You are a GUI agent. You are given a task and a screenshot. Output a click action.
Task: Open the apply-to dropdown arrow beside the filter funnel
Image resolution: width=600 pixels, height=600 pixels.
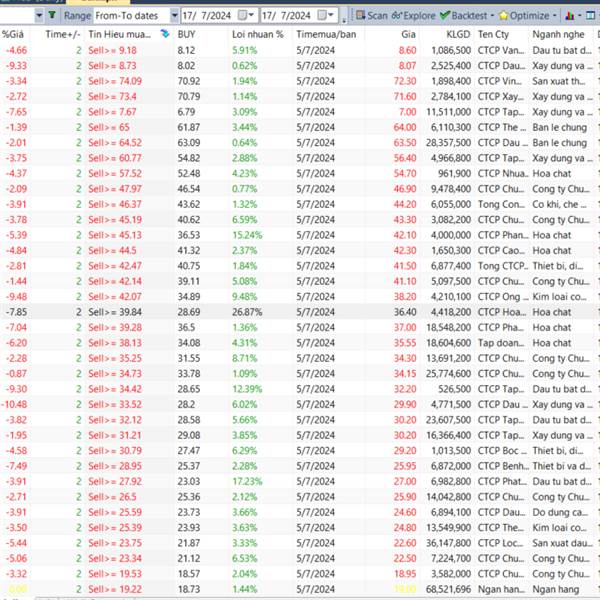tap(39, 16)
